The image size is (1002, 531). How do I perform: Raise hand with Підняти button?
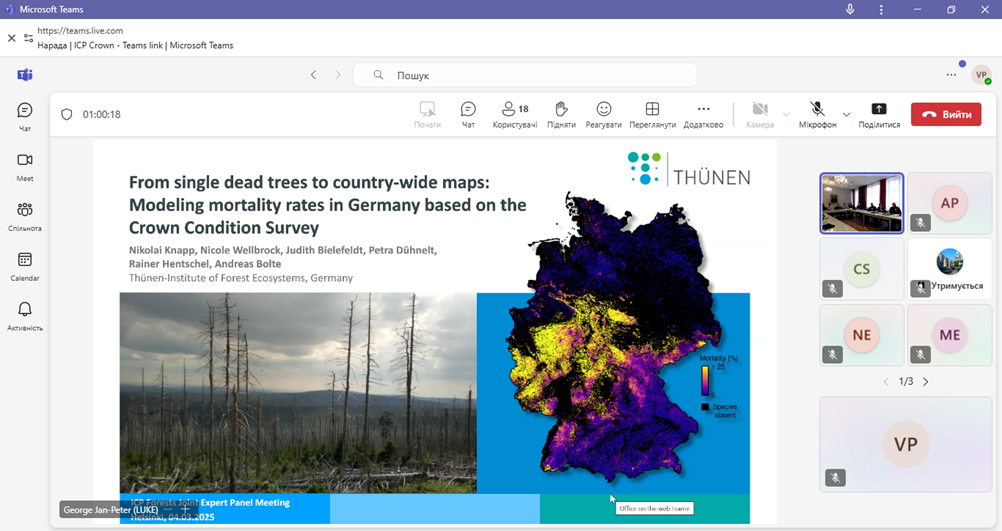561,115
